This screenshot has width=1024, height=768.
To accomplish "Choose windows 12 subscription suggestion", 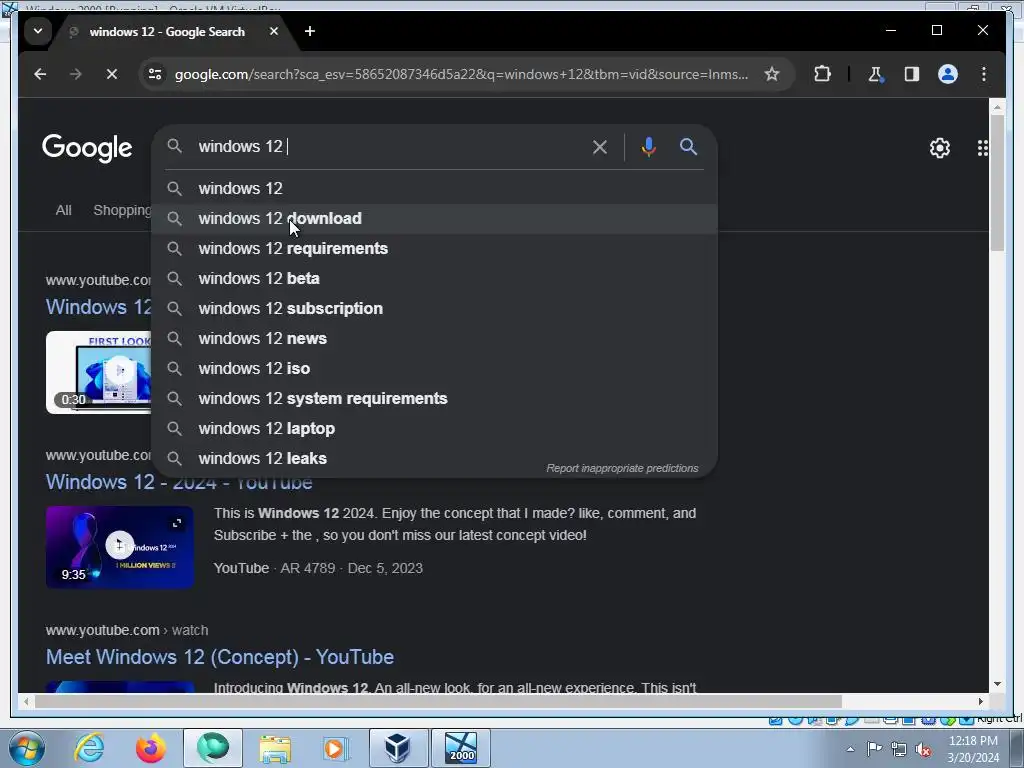I will [434, 308].
